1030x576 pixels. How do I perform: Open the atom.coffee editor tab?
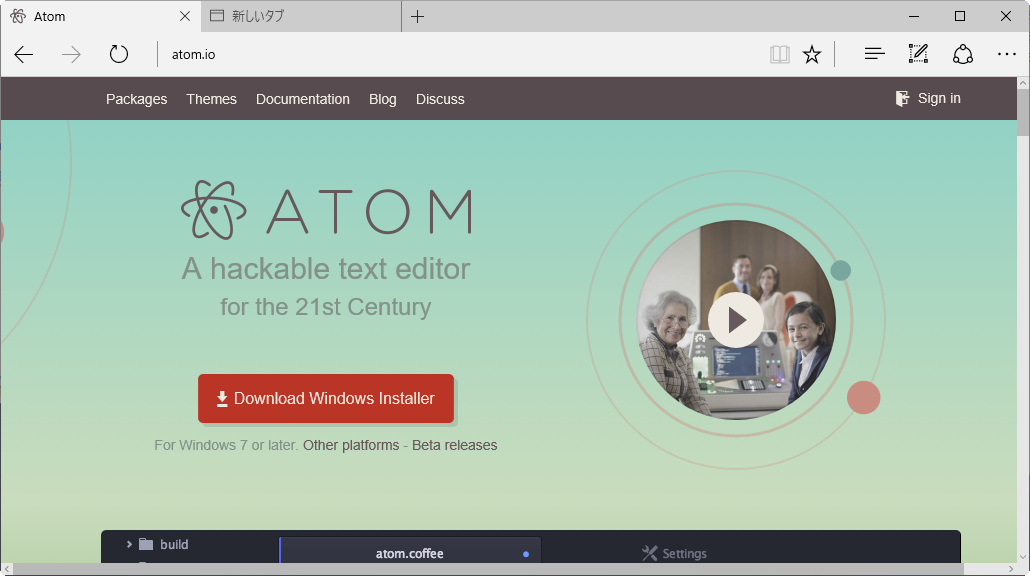(x=410, y=552)
